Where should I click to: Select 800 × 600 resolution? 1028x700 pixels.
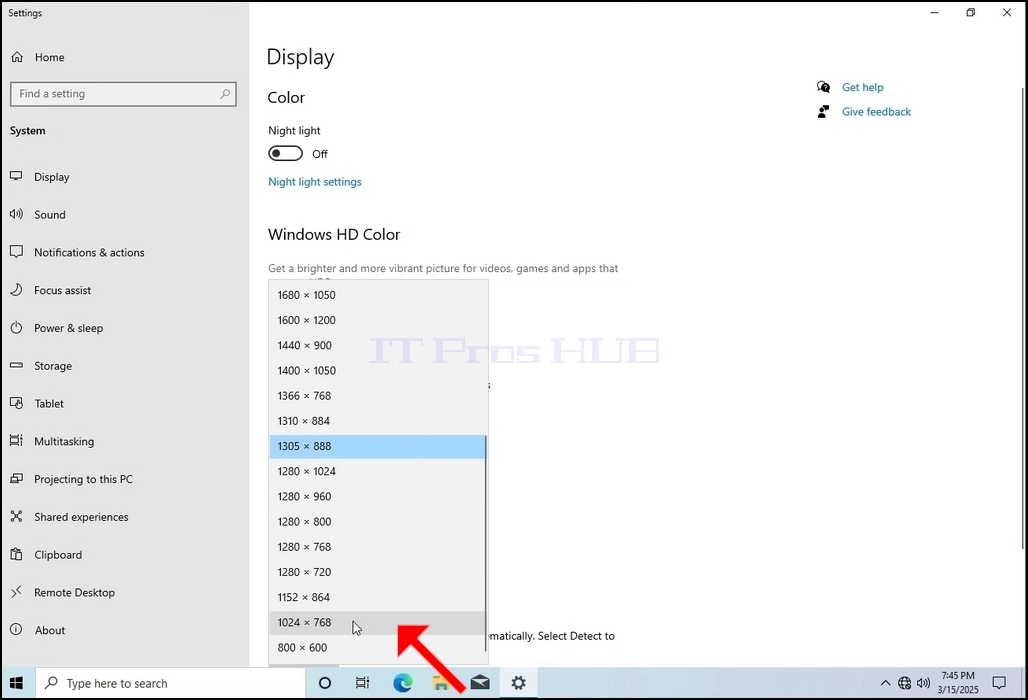[x=378, y=648]
